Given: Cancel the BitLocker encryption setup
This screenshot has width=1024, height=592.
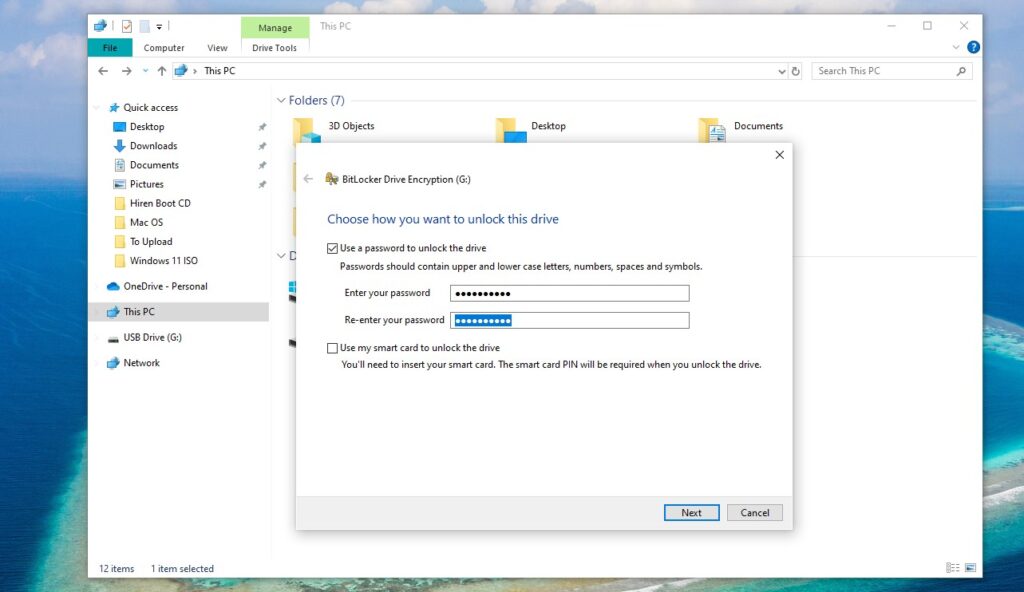Looking at the screenshot, I should coord(755,512).
